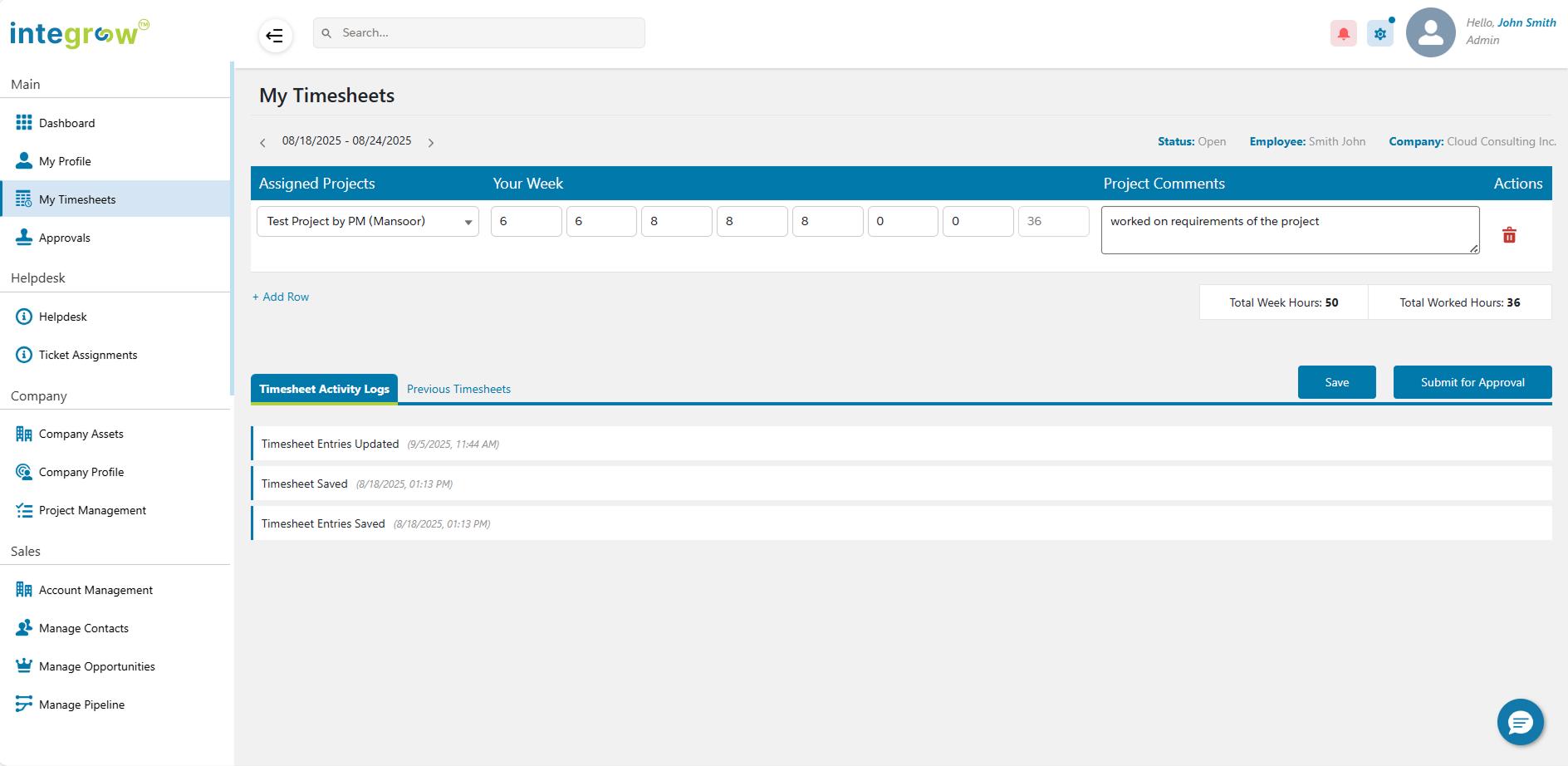Open Company Assets in the sidebar
This screenshot has height=766, width=1568.
click(81, 434)
